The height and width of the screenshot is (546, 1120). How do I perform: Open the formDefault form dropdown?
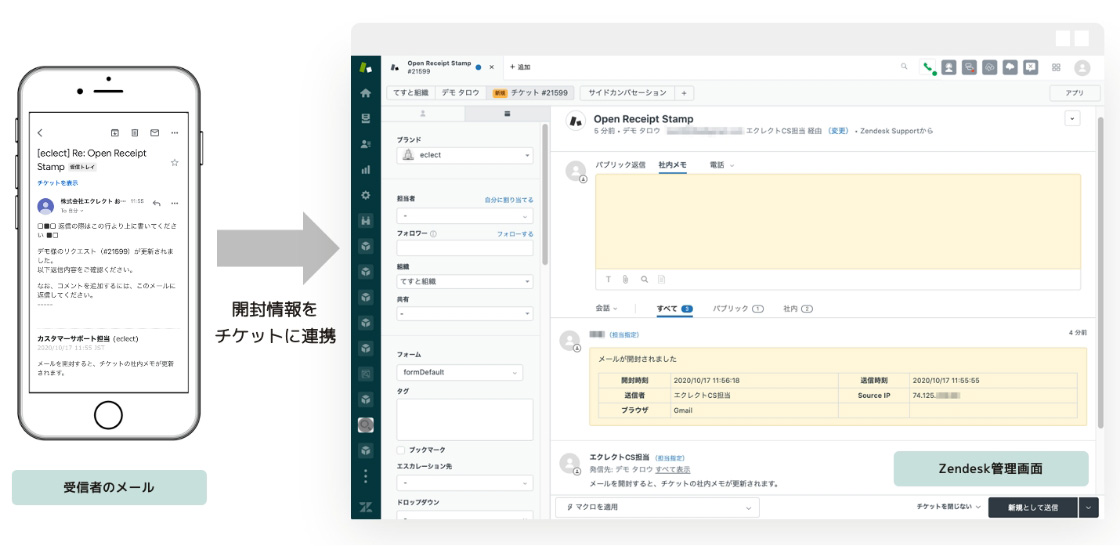(x=459, y=372)
